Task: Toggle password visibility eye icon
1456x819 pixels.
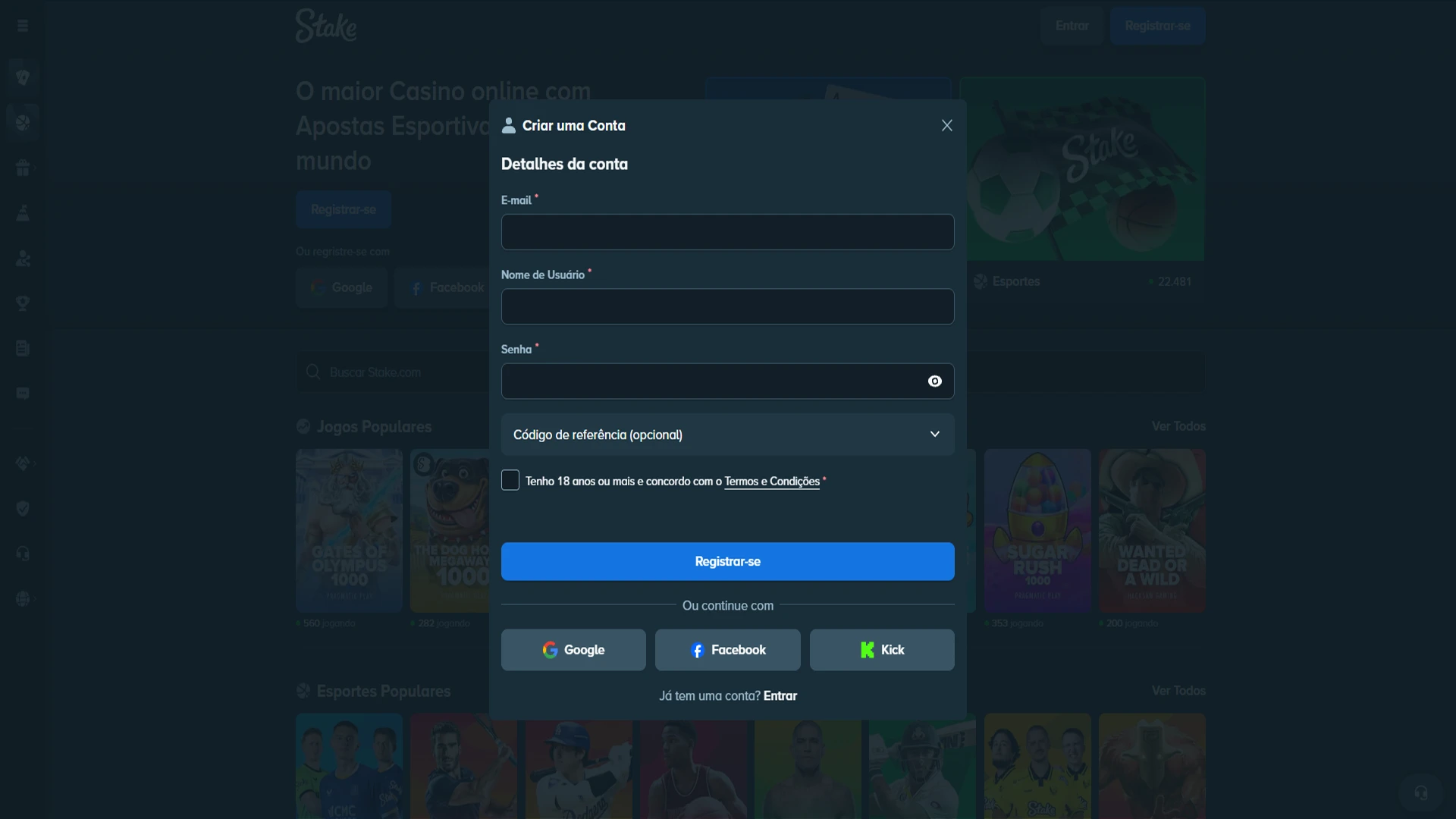Action: 934,381
